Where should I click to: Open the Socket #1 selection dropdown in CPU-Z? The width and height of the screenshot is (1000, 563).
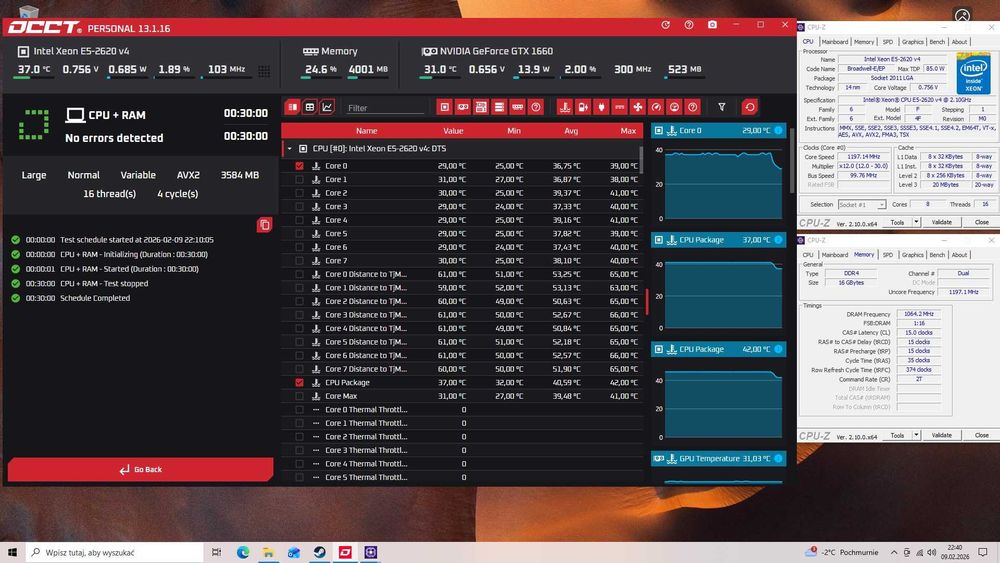861,205
